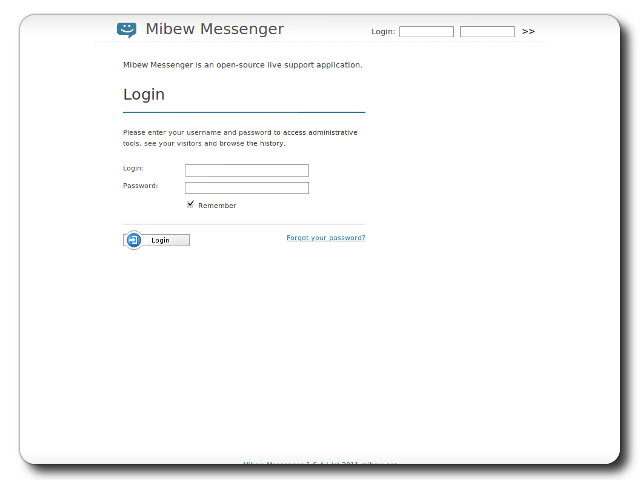Click the "Remember" label text
Image resolution: width=640 pixels, height=480 pixels.
[x=217, y=205]
